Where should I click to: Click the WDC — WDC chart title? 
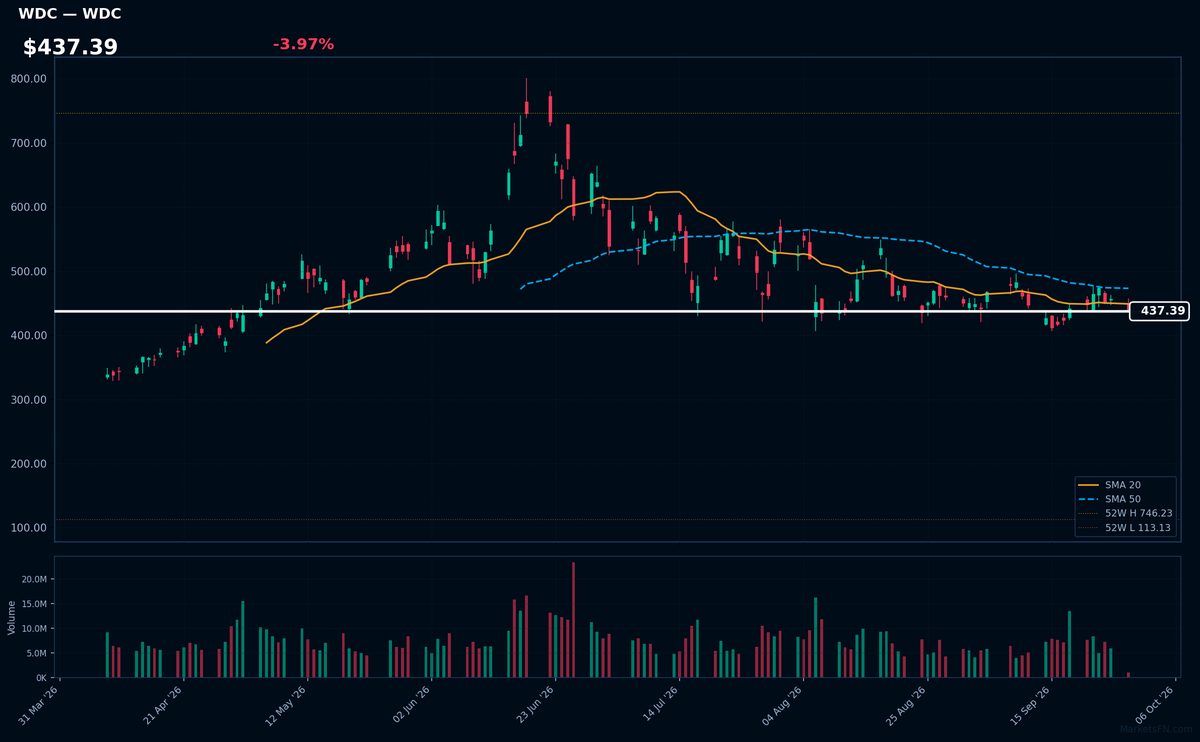[x=69, y=14]
